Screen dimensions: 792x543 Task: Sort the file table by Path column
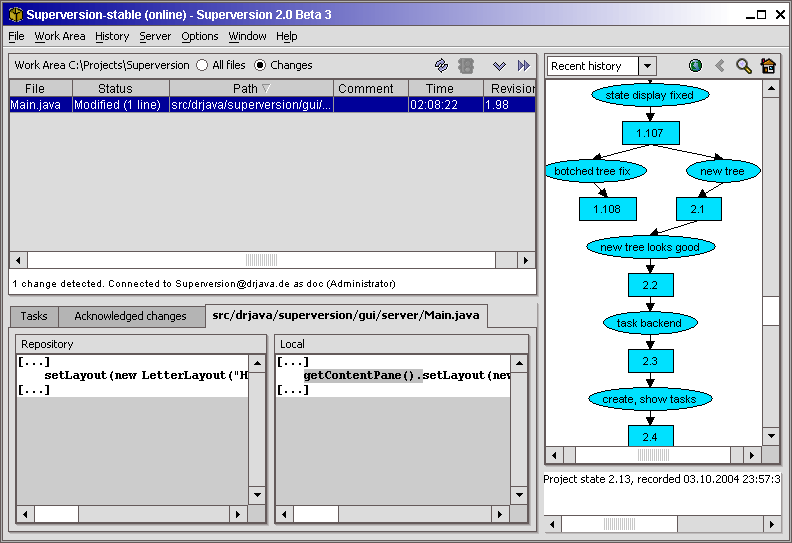coord(251,89)
